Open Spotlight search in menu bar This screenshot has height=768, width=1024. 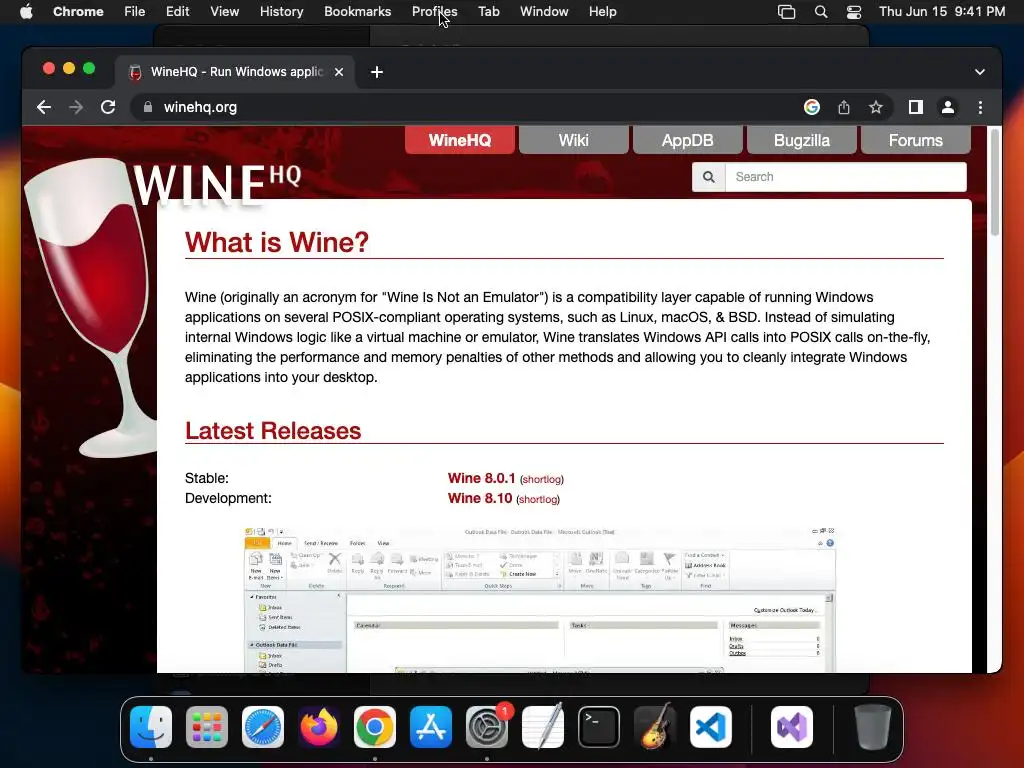click(821, 12)
